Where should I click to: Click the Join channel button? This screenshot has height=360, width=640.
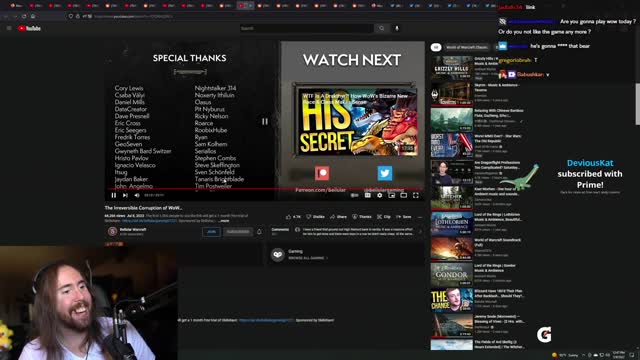(x=211, y=232)
